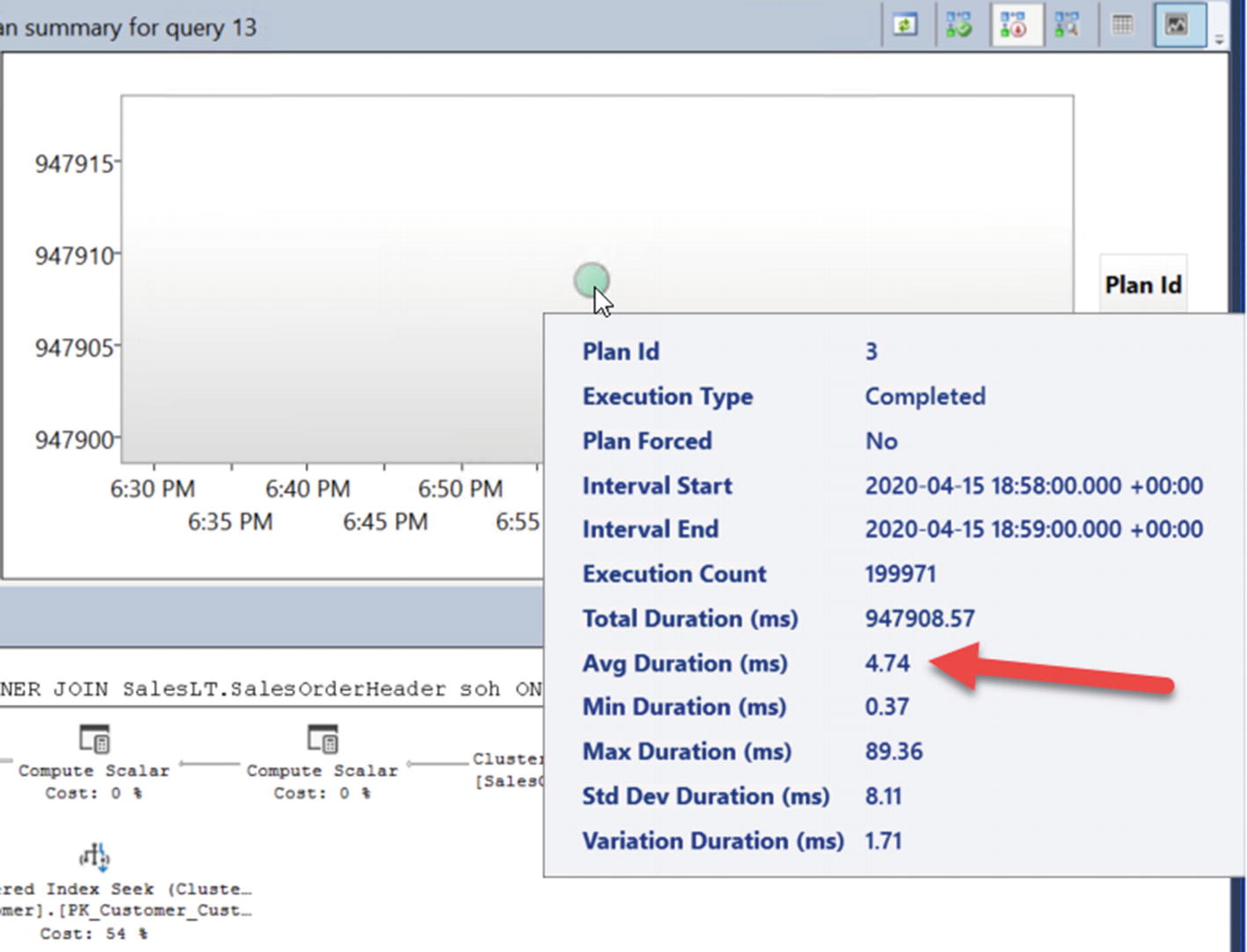
Task: Click the 6:45 PM x-axis label
Action: (x=385, y=522)
